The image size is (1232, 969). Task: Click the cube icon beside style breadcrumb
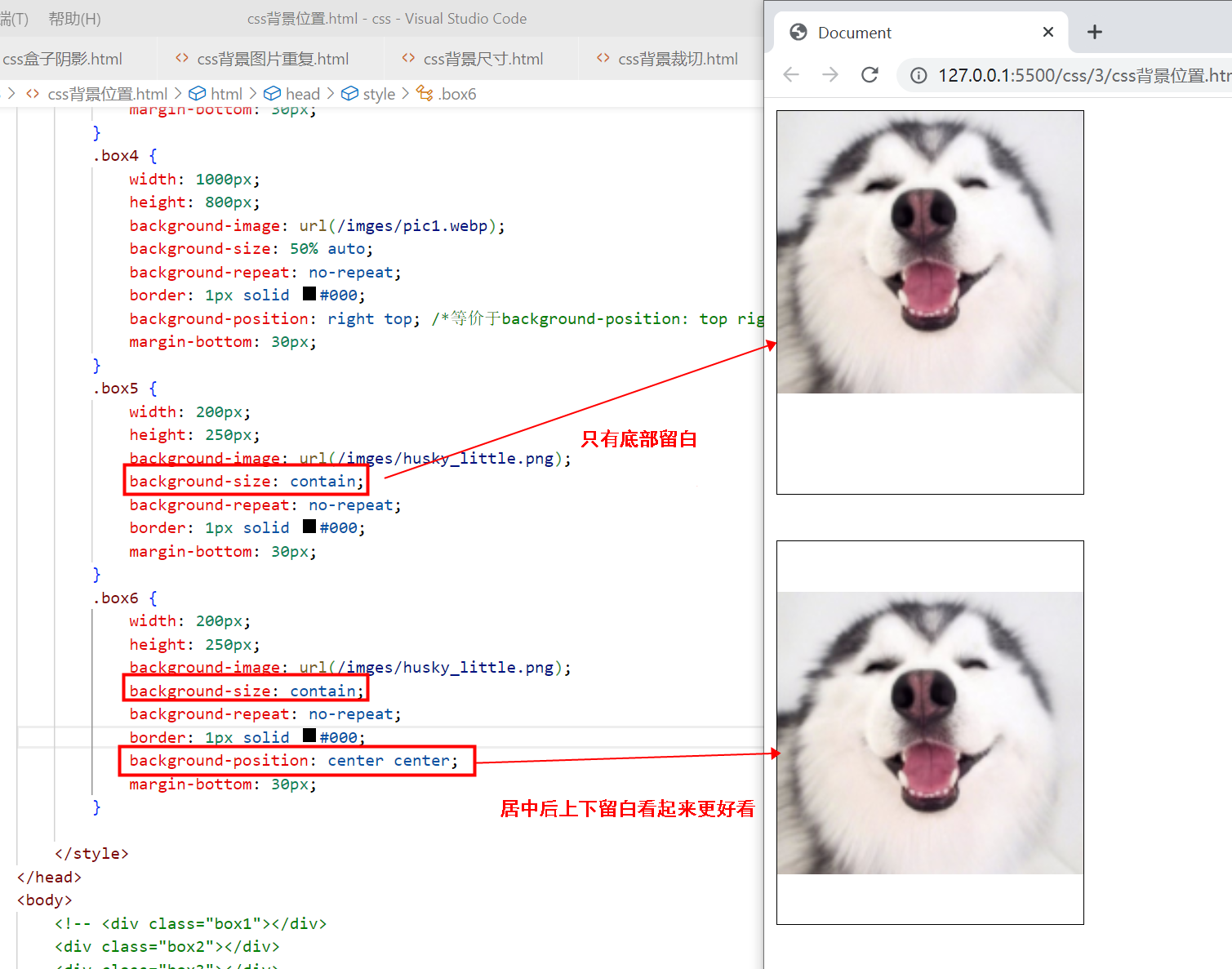click(x=349, y=94)
